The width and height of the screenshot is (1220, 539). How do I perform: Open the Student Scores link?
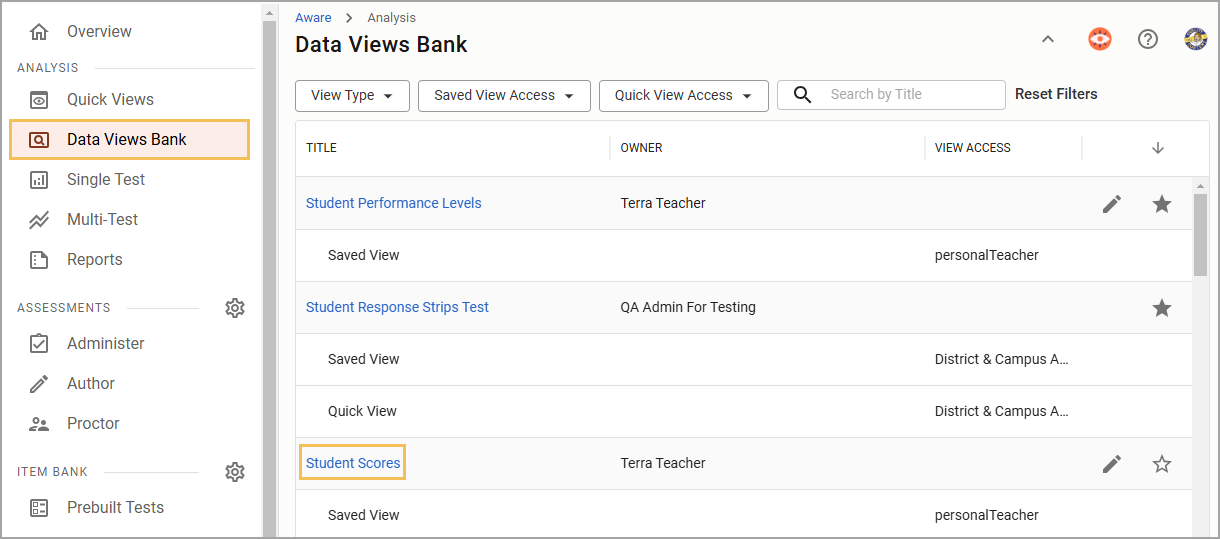353,463
